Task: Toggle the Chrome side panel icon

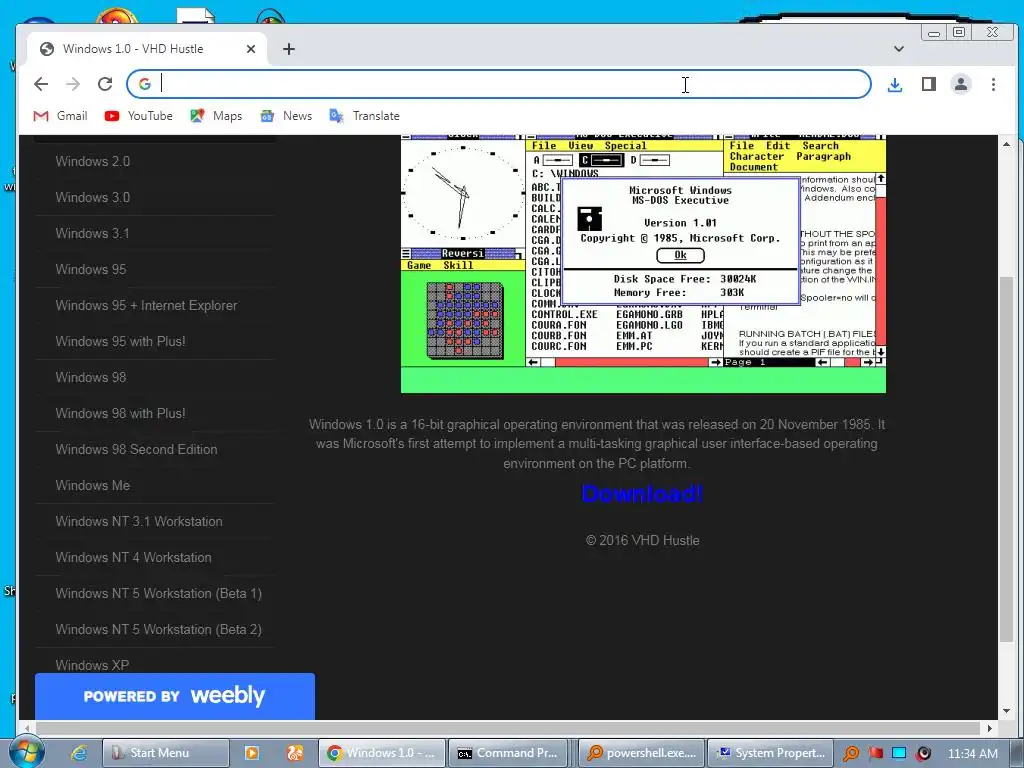Action: (929, 84)
